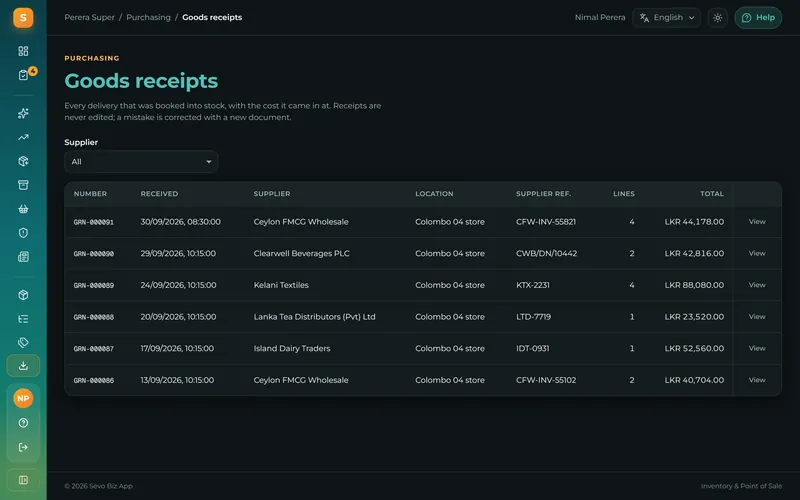View receipt GRN-000091
The image size is (800, 500).
(757, 222)
